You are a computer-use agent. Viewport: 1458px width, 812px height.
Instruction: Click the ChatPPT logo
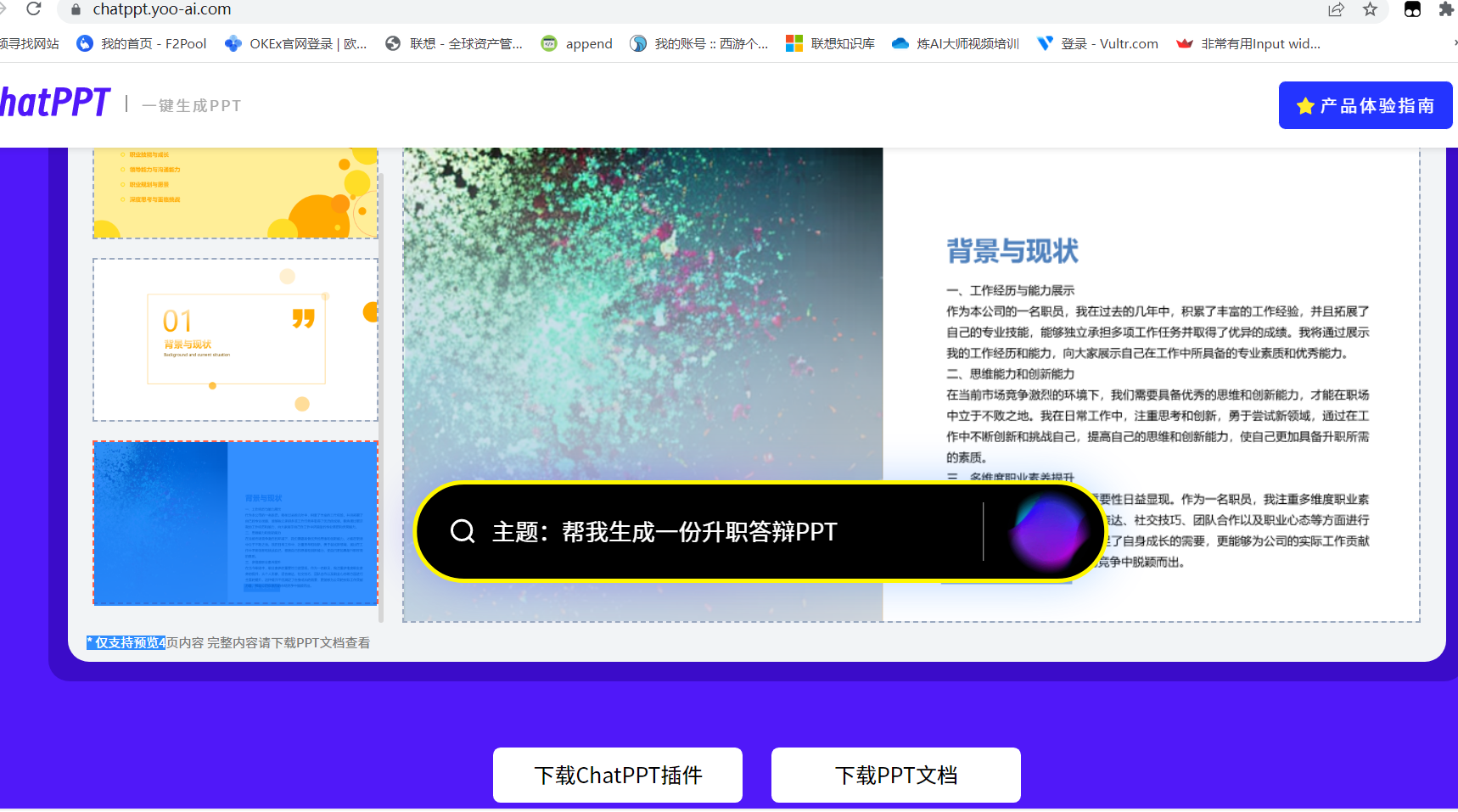55,103
